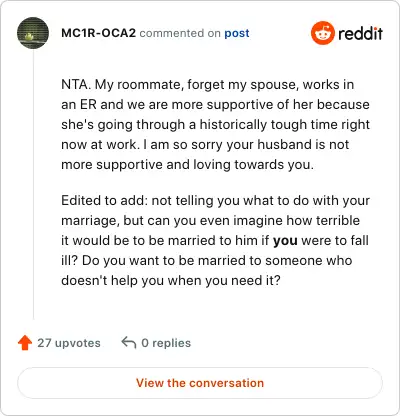Image resolution: width=400 pixels, height=416 pixels.
Task: Open MC1R-OCA2's avatar image
Action: coord(33,33)
